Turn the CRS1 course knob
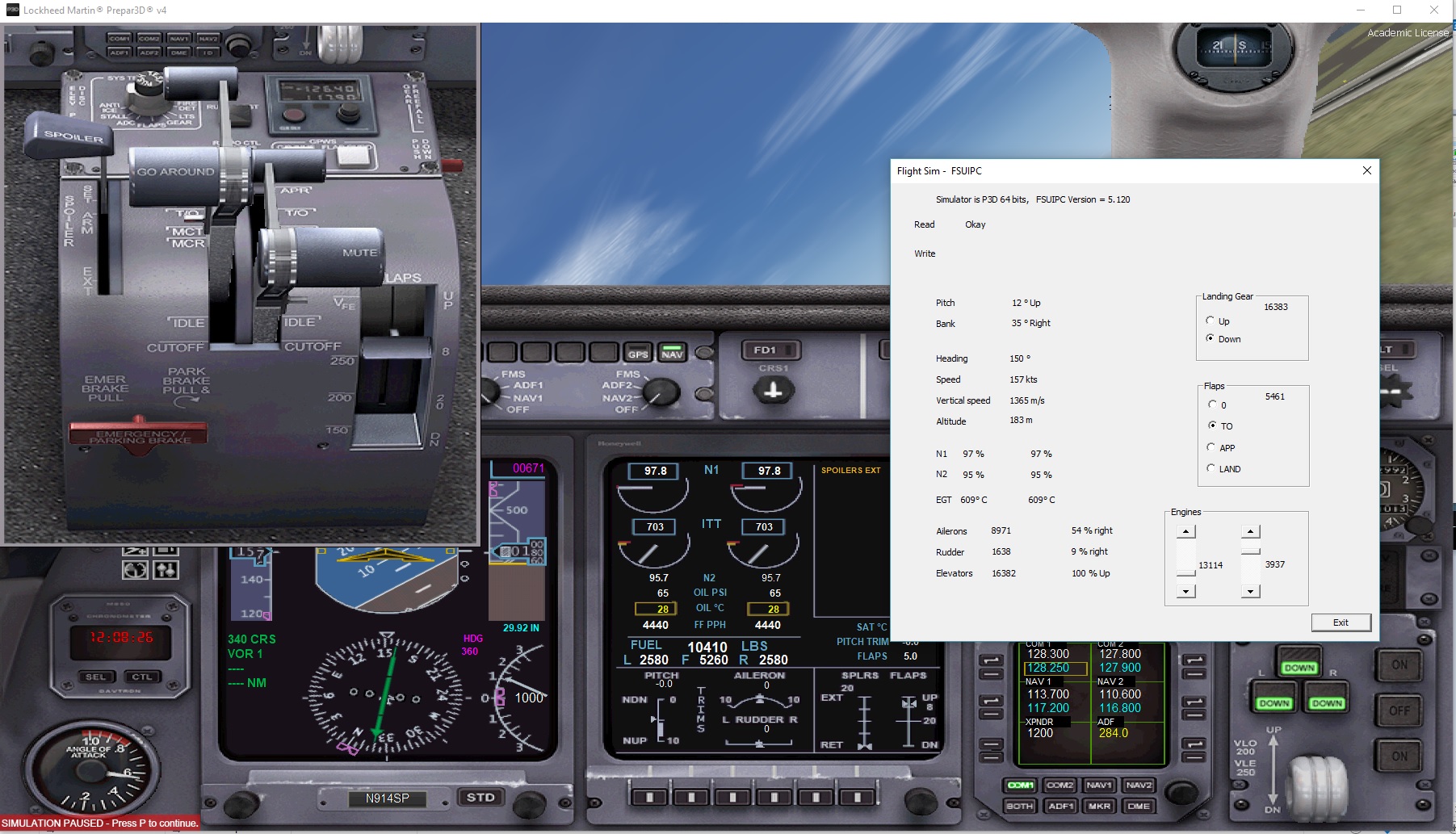The width and height of the screenshot is (1456, 834). pos(773,391)
